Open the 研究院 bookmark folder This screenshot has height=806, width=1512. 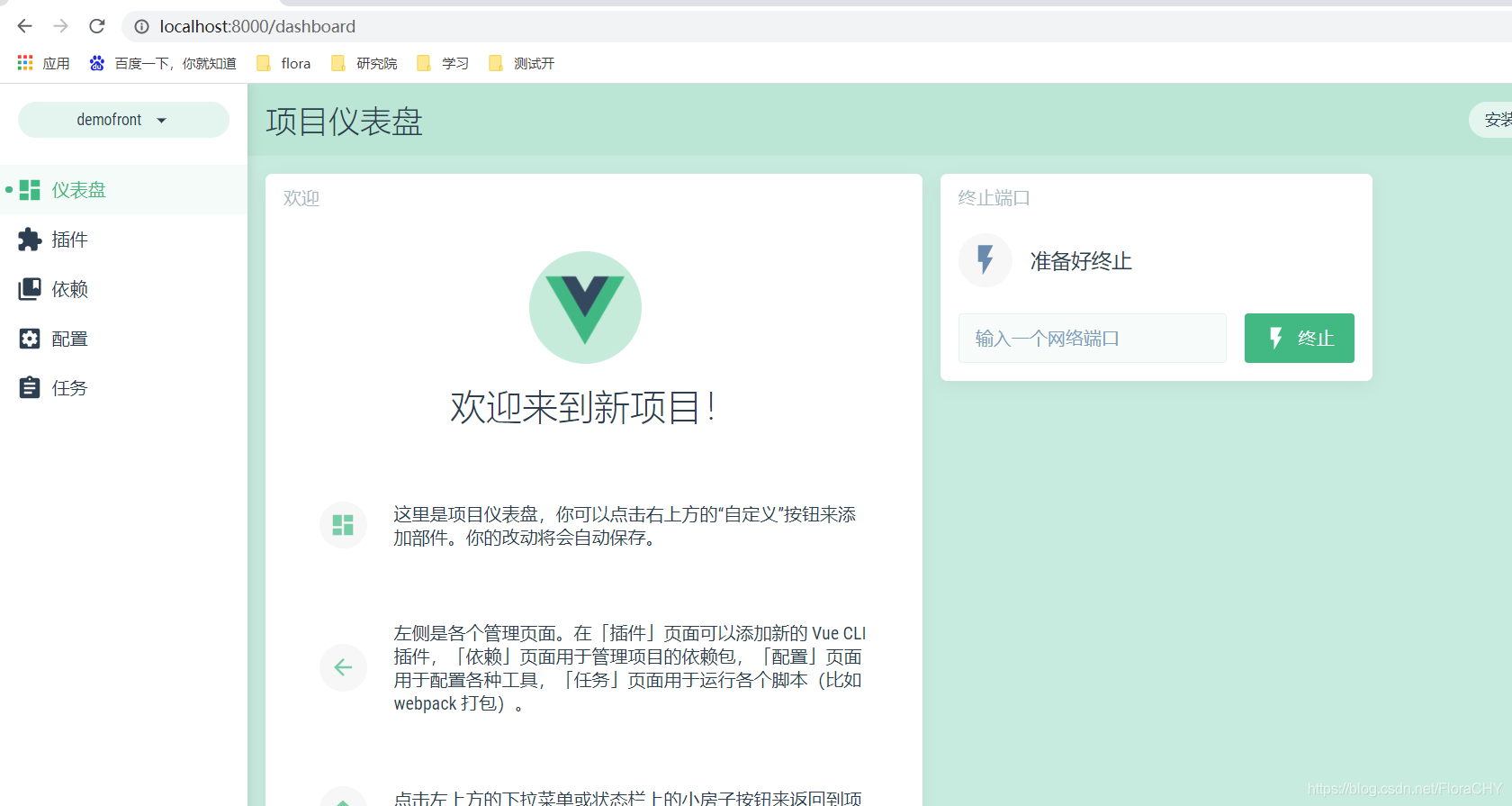(x=364, y=63)
